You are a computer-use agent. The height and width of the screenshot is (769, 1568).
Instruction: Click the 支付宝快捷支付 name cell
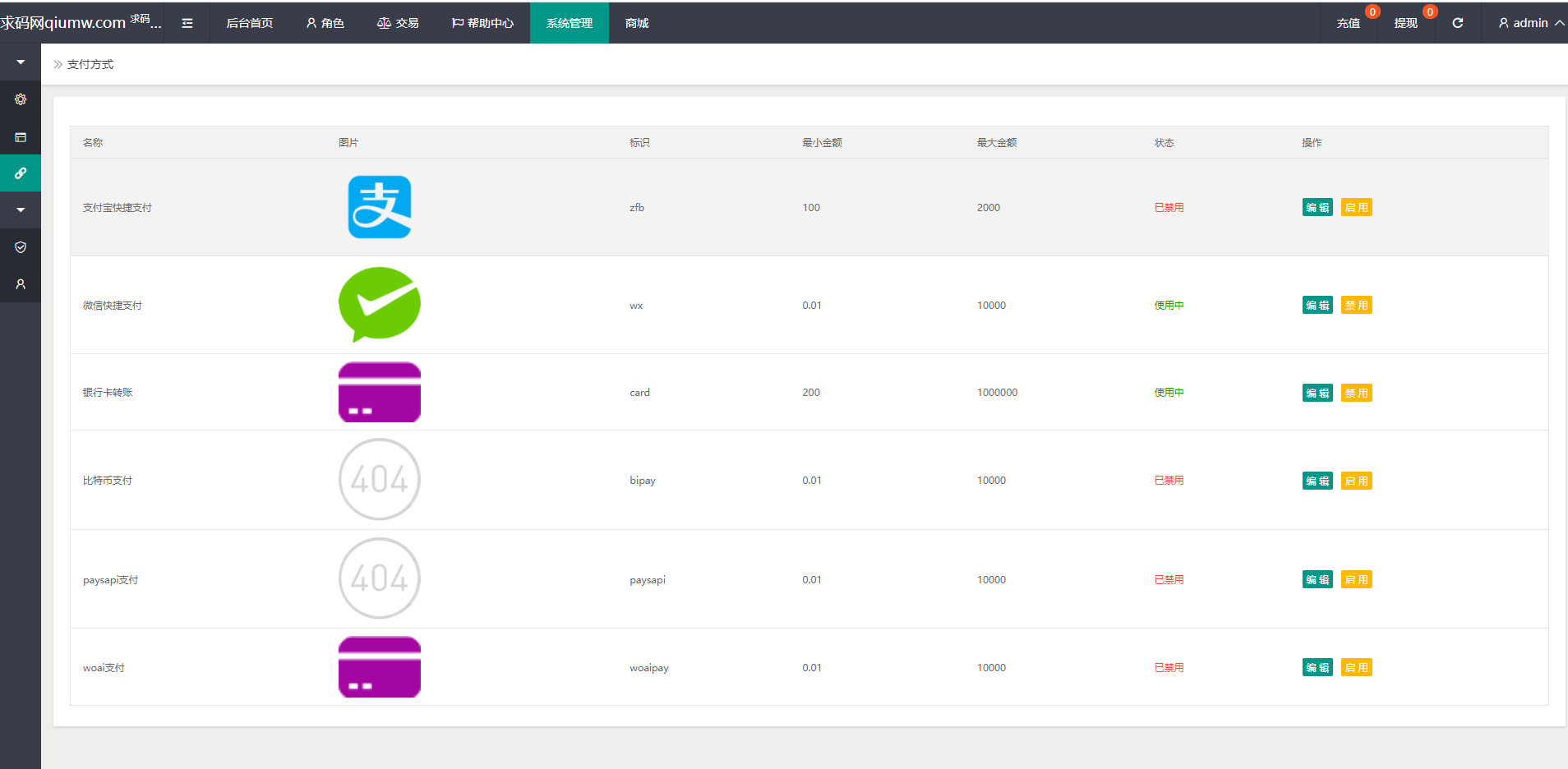tap(118, 207)
